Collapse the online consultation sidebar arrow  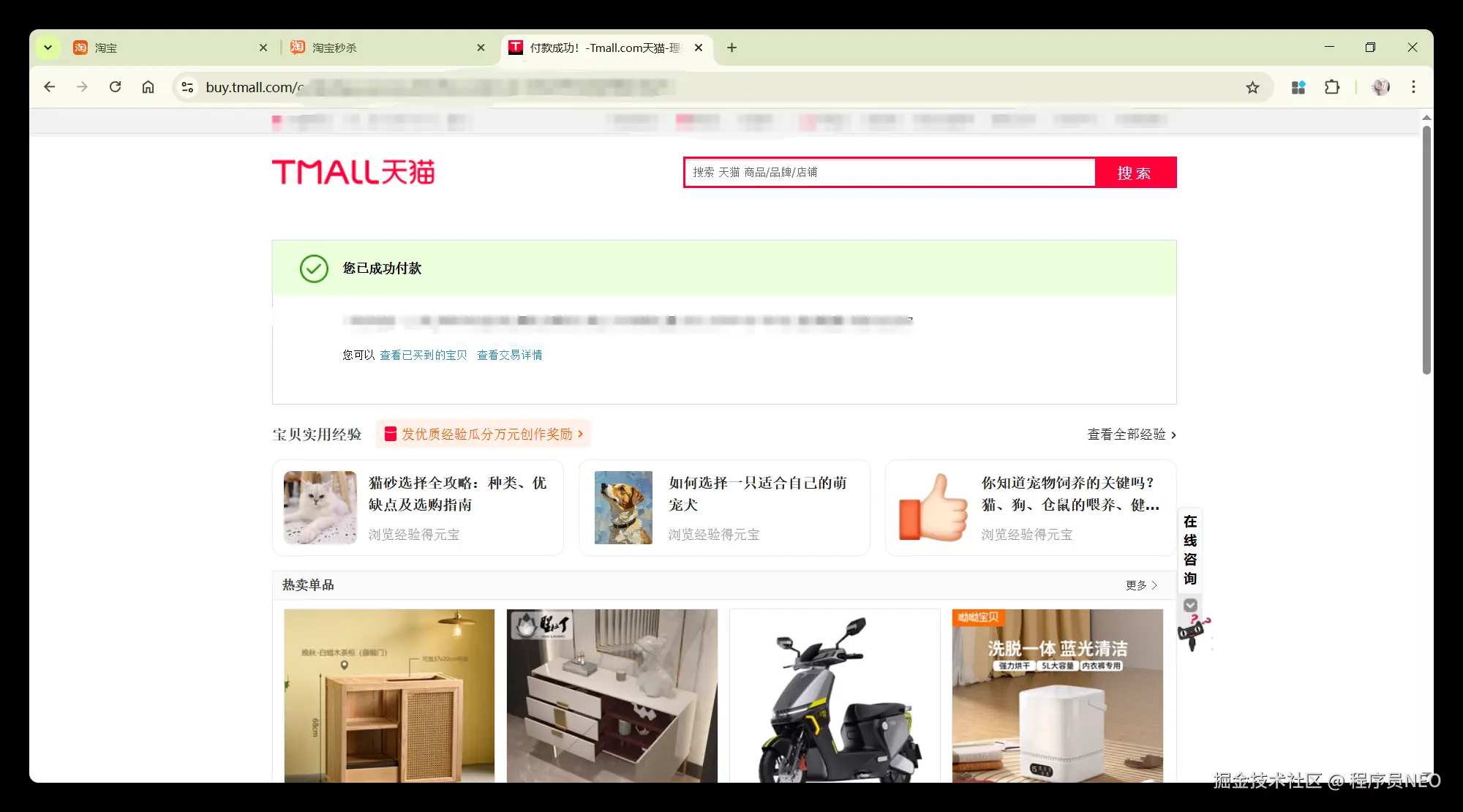pos(1190,605)
